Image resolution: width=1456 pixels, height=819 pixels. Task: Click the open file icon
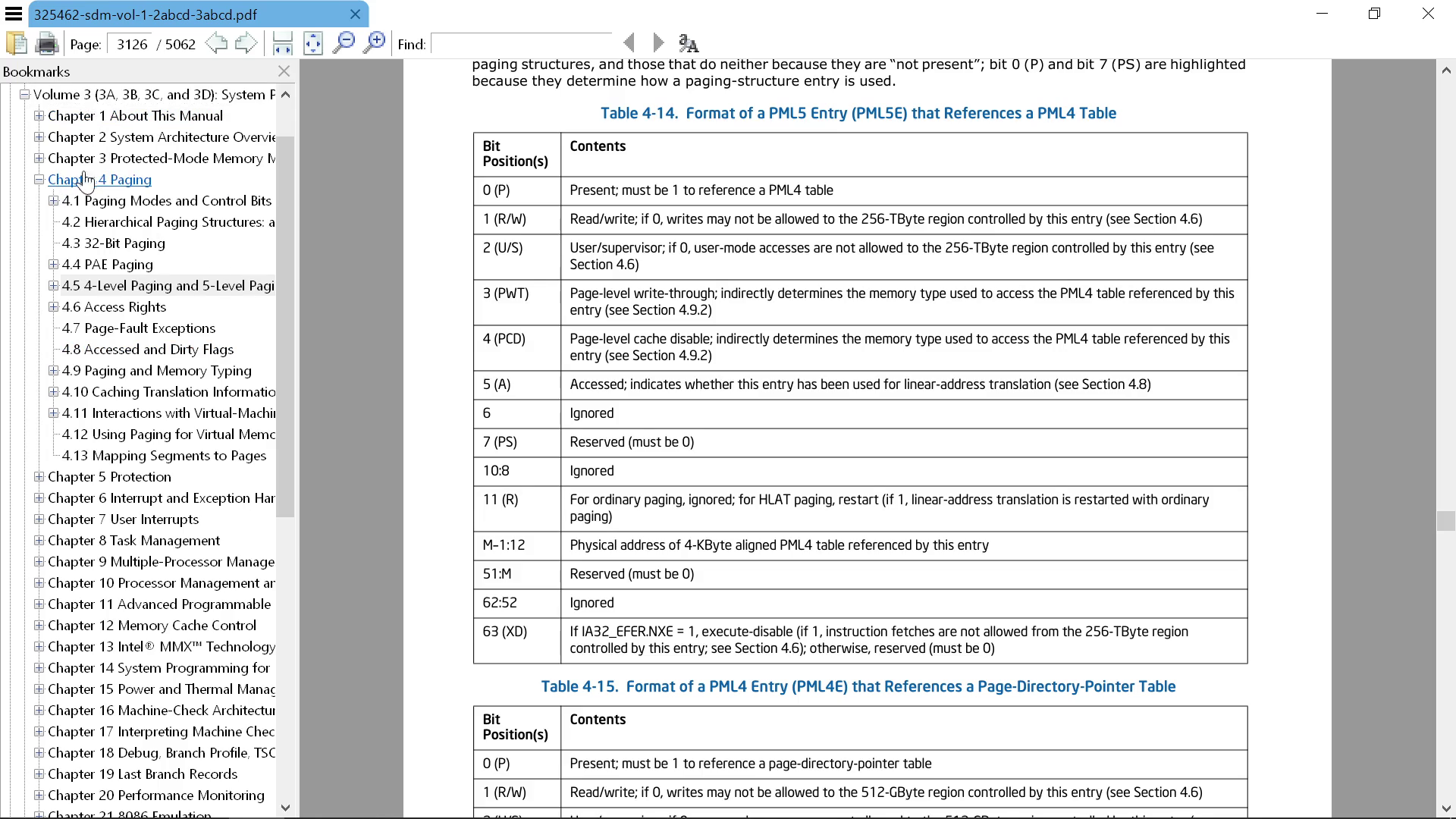pos(16,43)
